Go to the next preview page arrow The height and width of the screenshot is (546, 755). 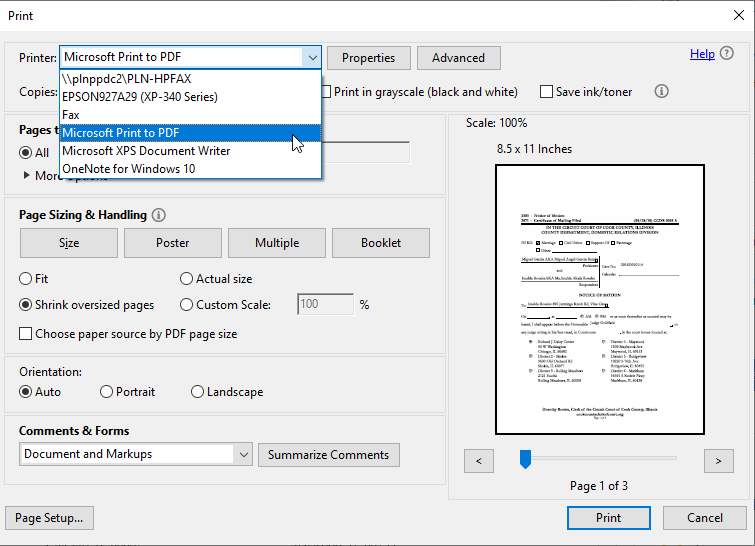point(718,460)
